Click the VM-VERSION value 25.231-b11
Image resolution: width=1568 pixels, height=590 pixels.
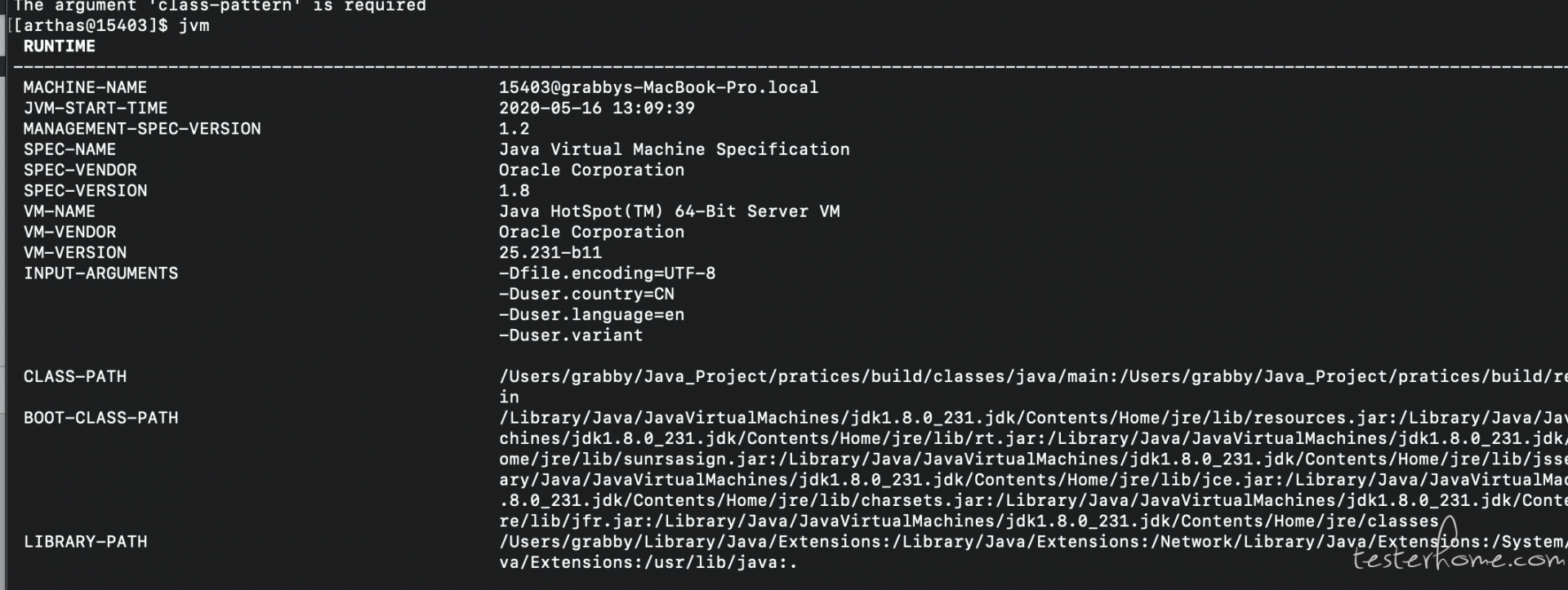[x=550, y=253]
